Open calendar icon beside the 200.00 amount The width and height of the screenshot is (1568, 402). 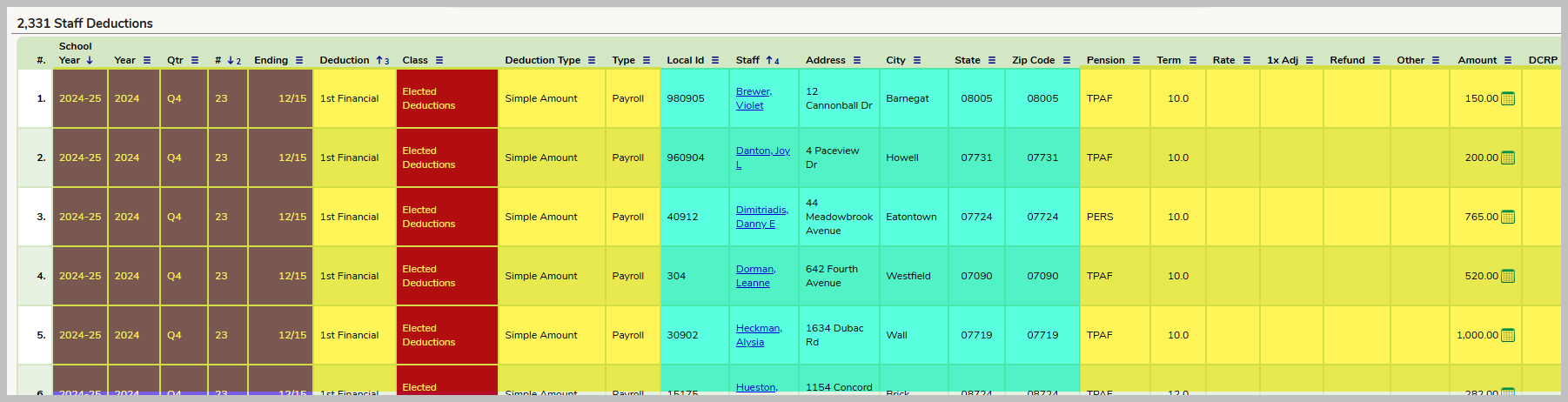coord(1508,157)
